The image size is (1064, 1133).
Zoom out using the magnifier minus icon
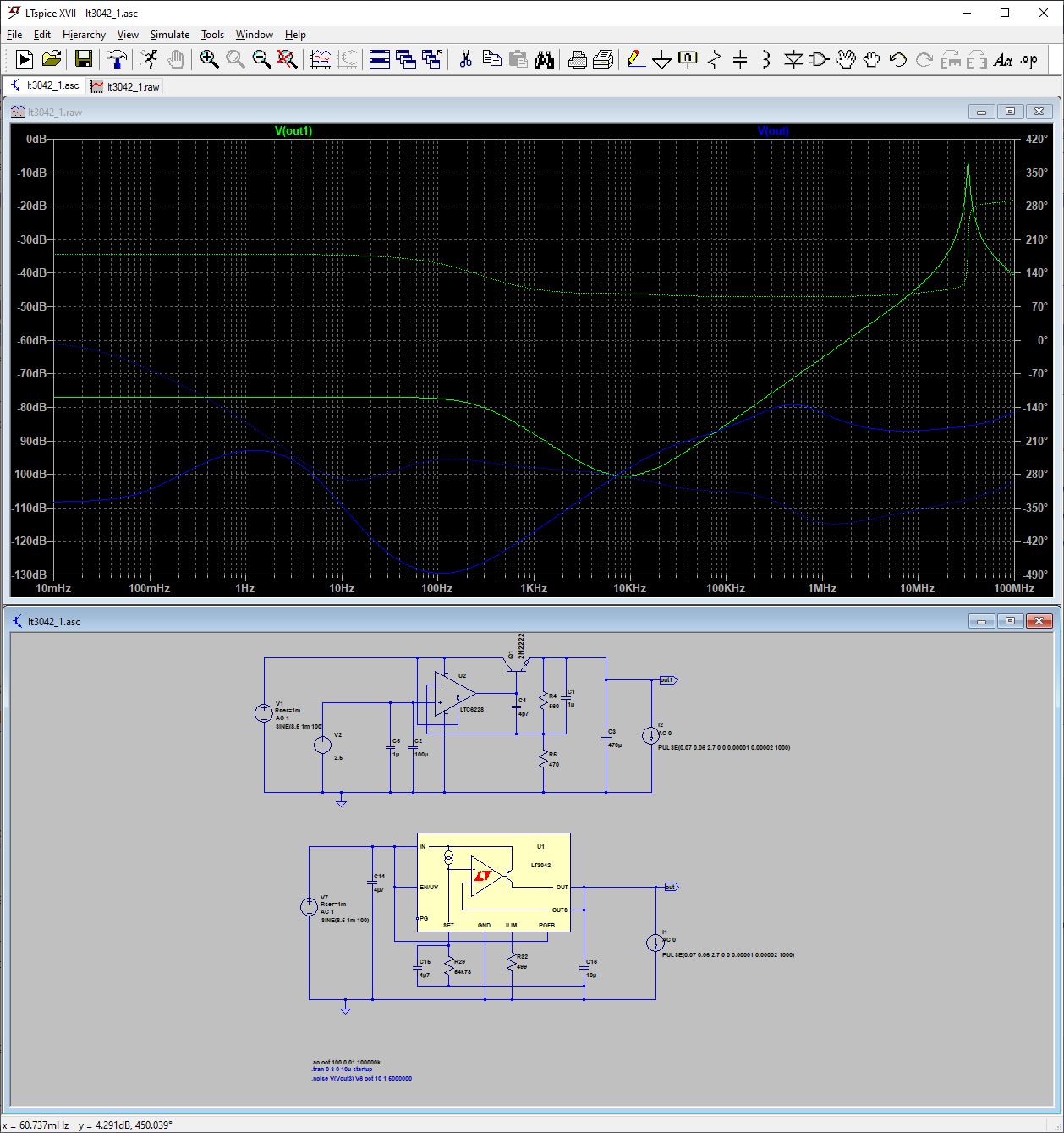point(261,59)
